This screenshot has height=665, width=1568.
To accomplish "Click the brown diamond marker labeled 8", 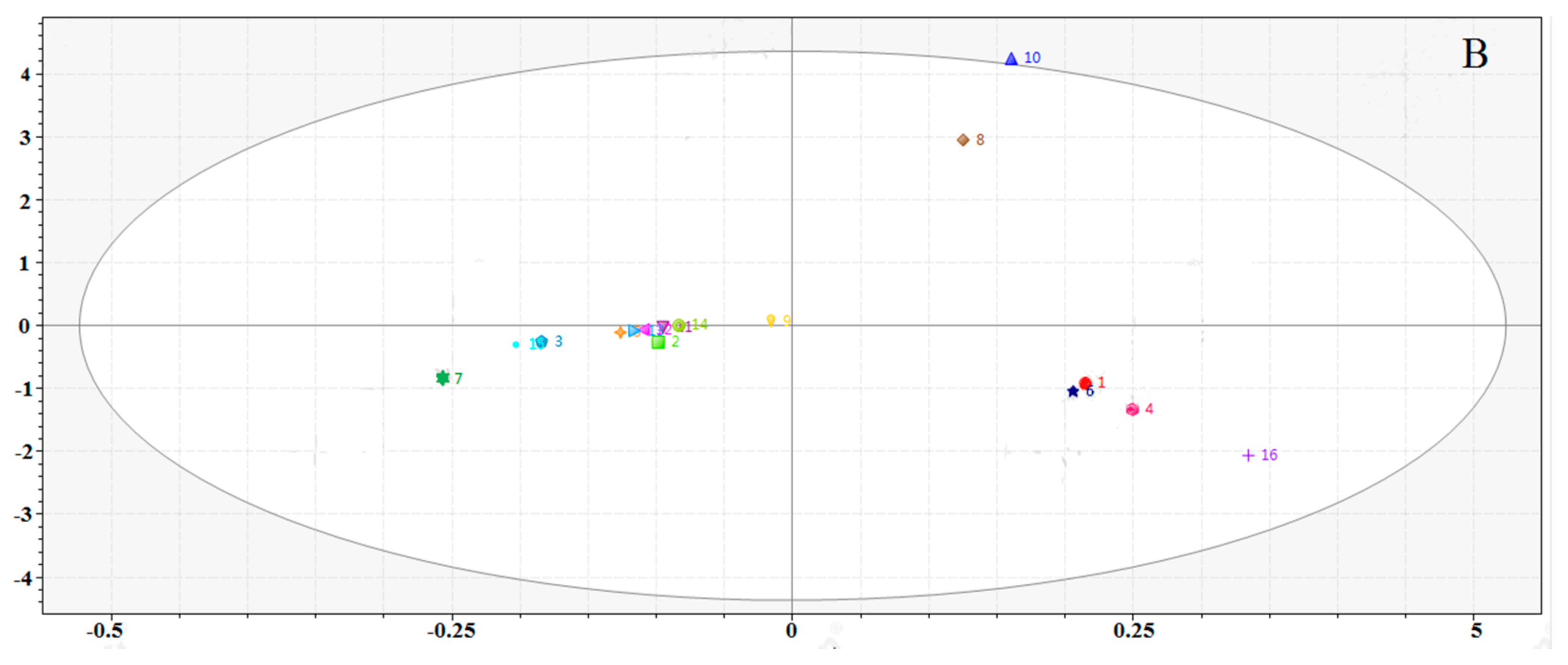I will pyautogui.click(x=963, y=141).
